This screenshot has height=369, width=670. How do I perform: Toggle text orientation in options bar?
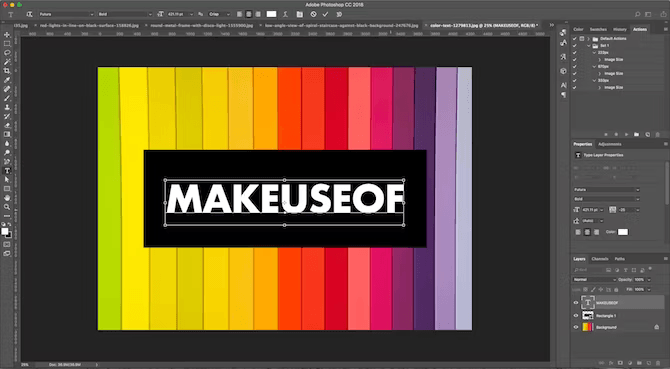[29, 14]
